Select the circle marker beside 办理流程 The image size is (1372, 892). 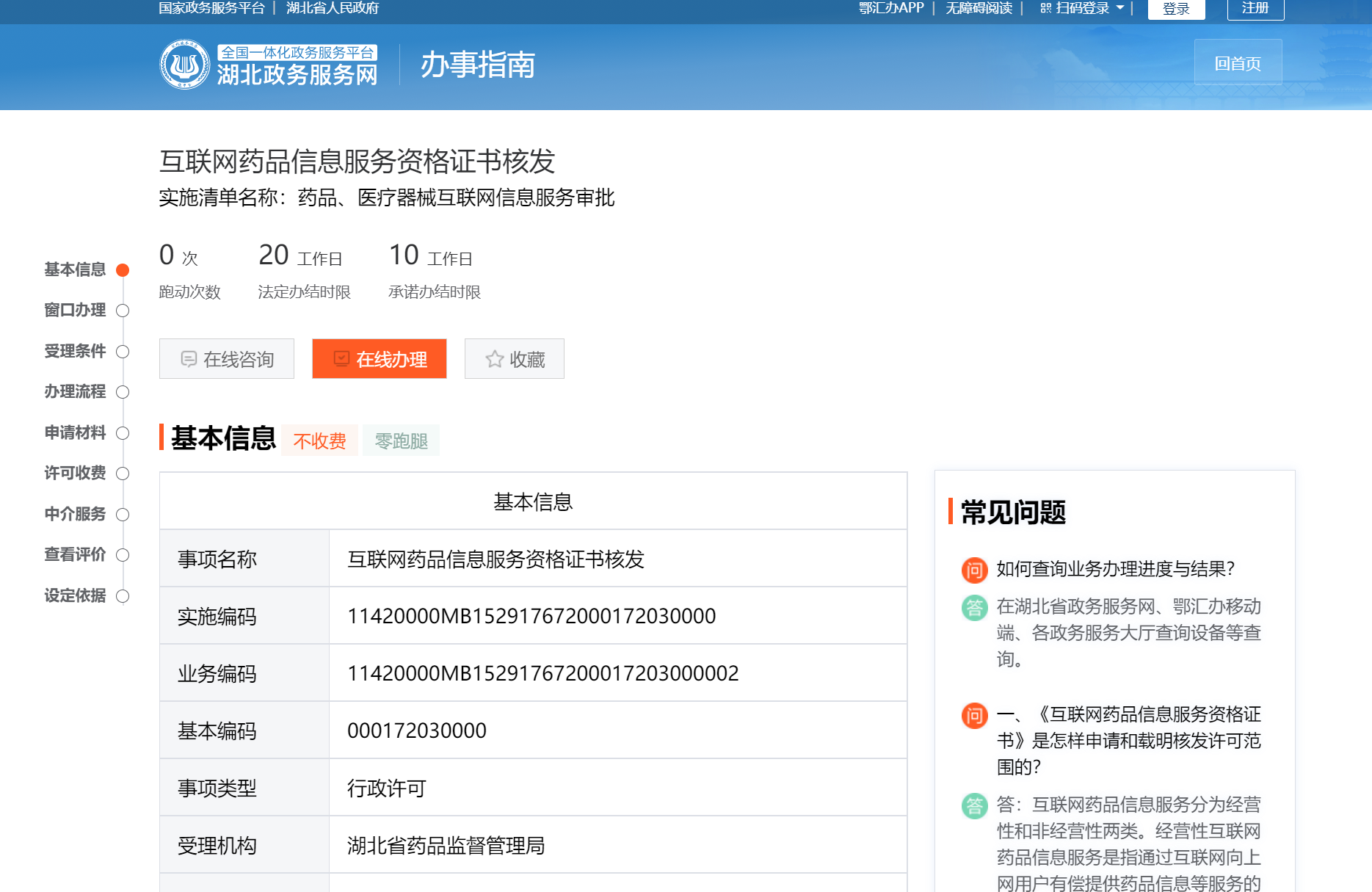[123, 392]
